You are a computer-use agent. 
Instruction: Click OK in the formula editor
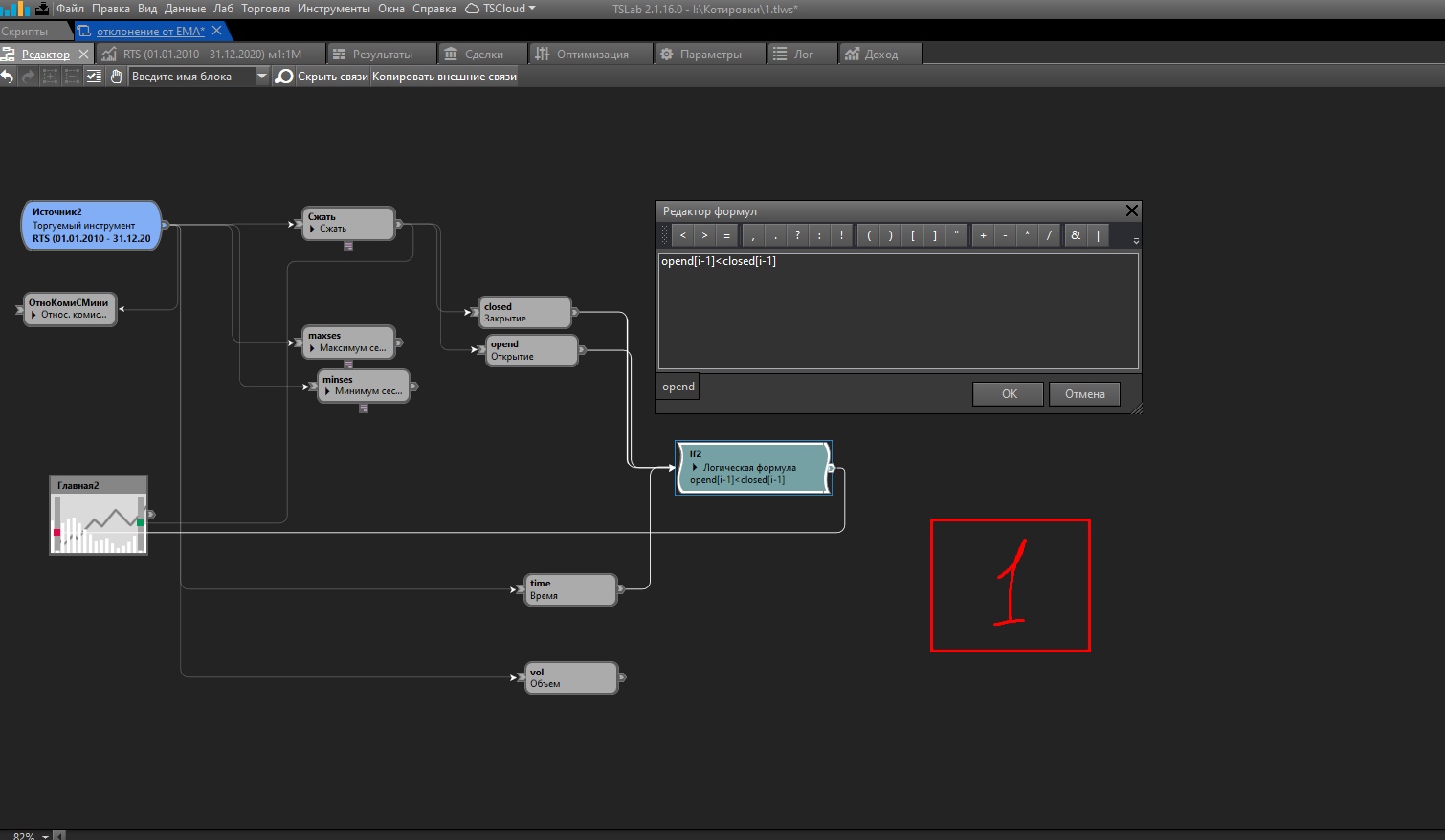pyautogui.click(x=1009, y=394)
